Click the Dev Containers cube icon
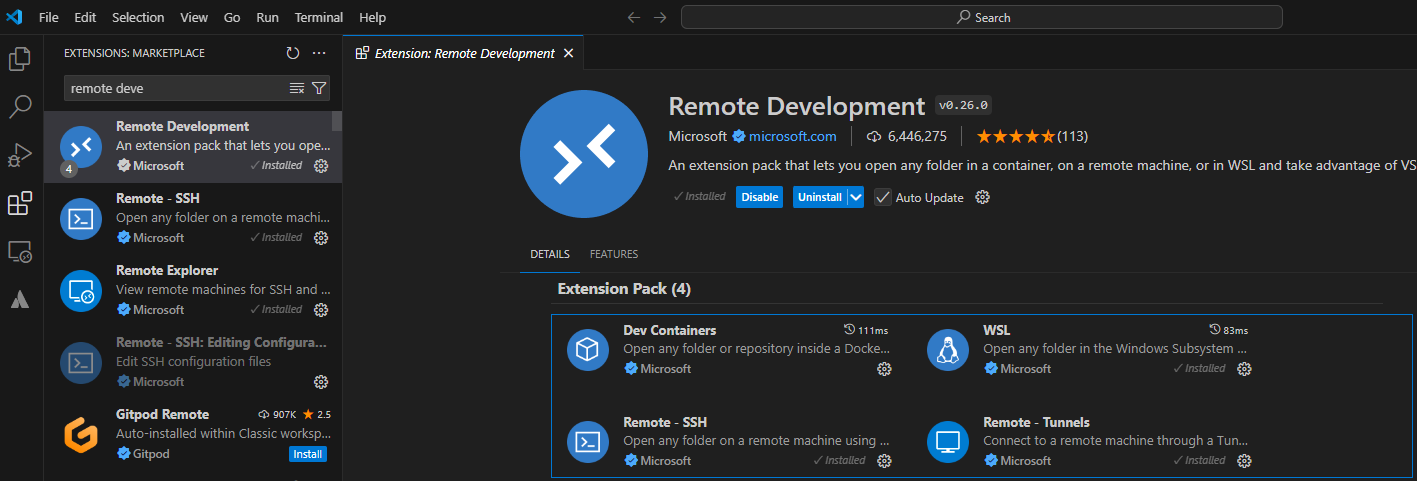Viewport: 1417px width, 481px height. tap(588, 350)
